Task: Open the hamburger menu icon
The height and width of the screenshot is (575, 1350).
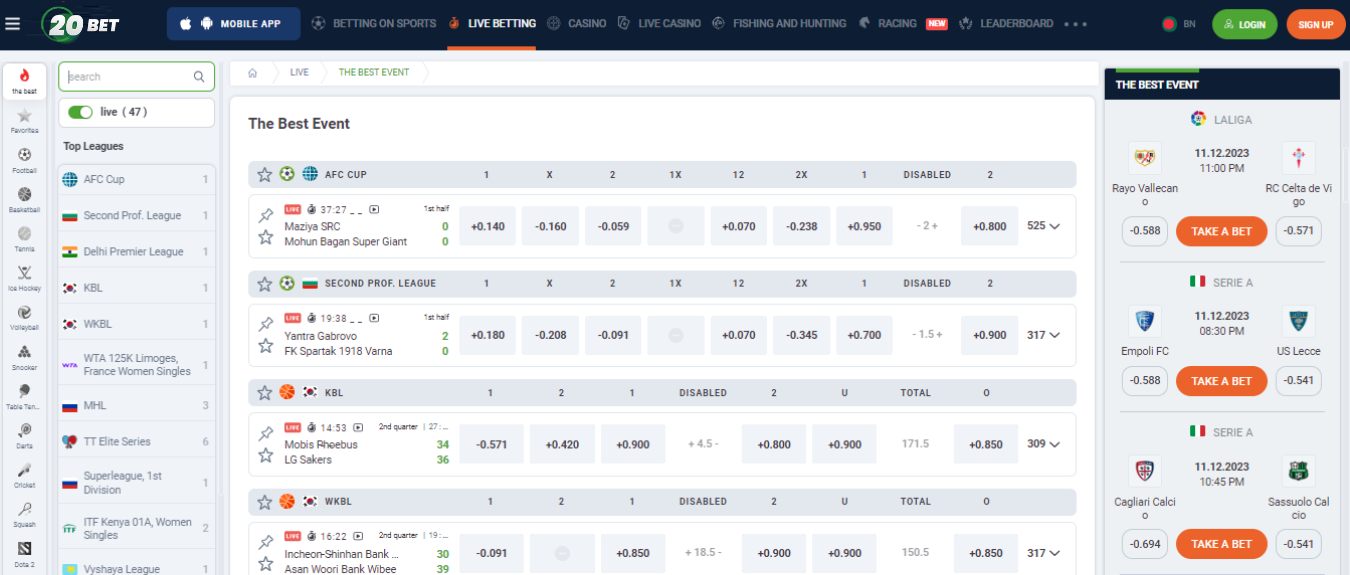Action: point(12,23)
